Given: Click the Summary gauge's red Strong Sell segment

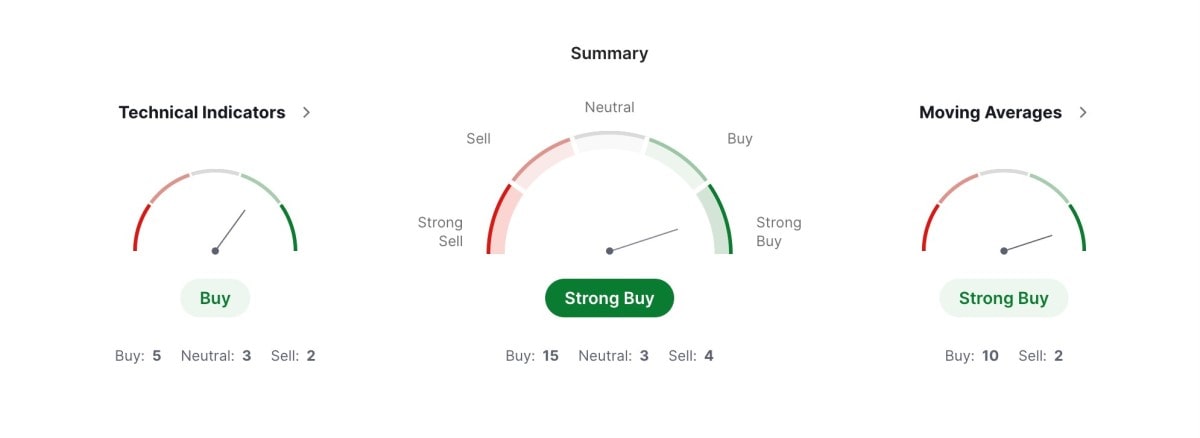Looking at the screenshot, I should (x=497, y=220).
